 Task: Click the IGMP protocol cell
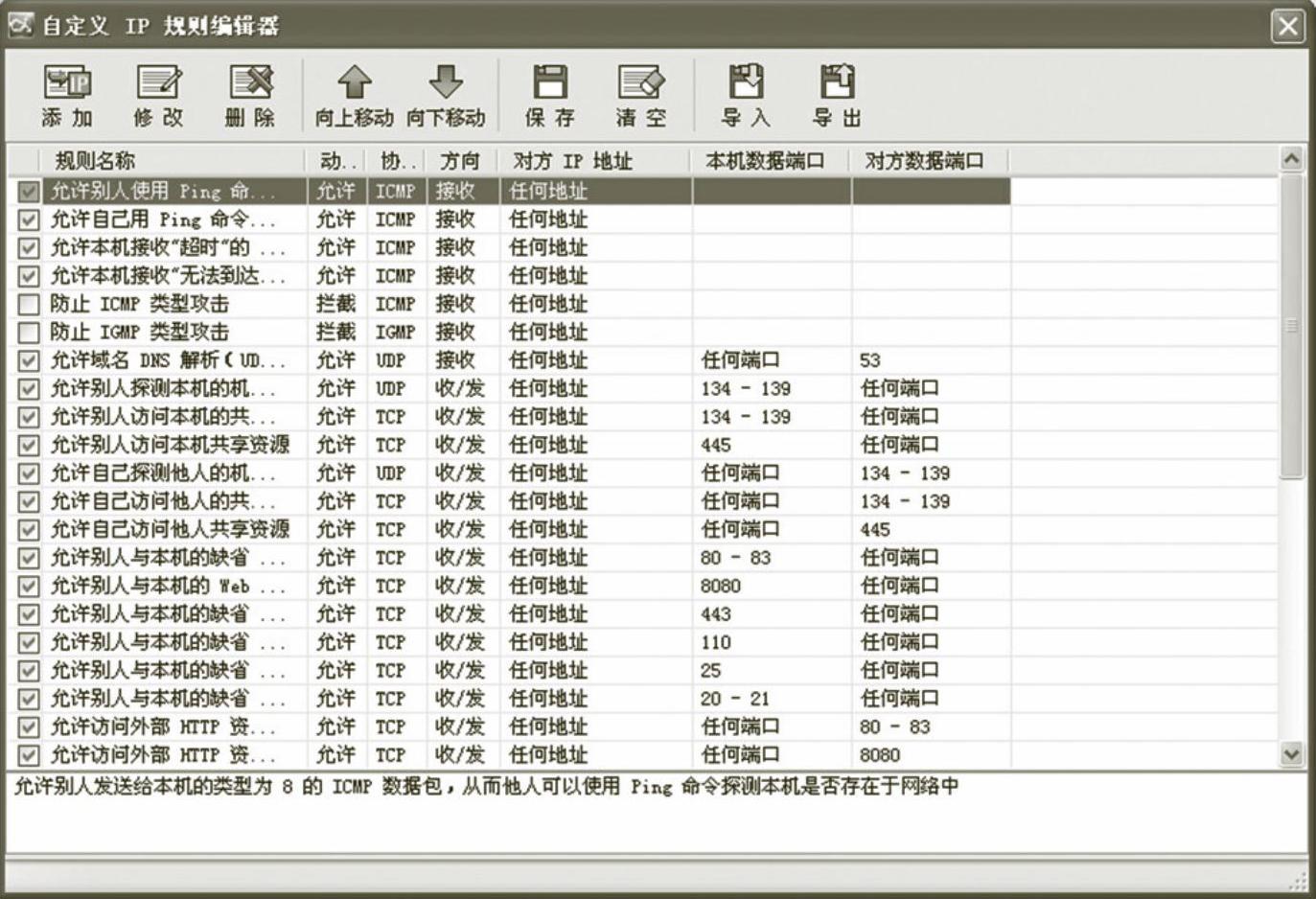[395, 333]
